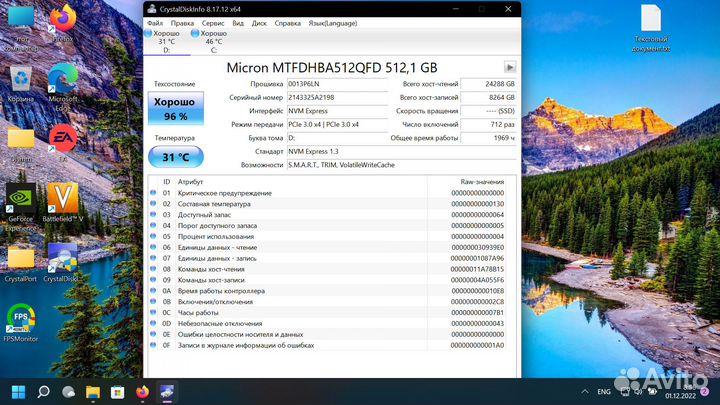Screen dimensions: 720x405
Task: Open the Язык(Language) menu
Action: pyautogui.click(x=332, y=23)
